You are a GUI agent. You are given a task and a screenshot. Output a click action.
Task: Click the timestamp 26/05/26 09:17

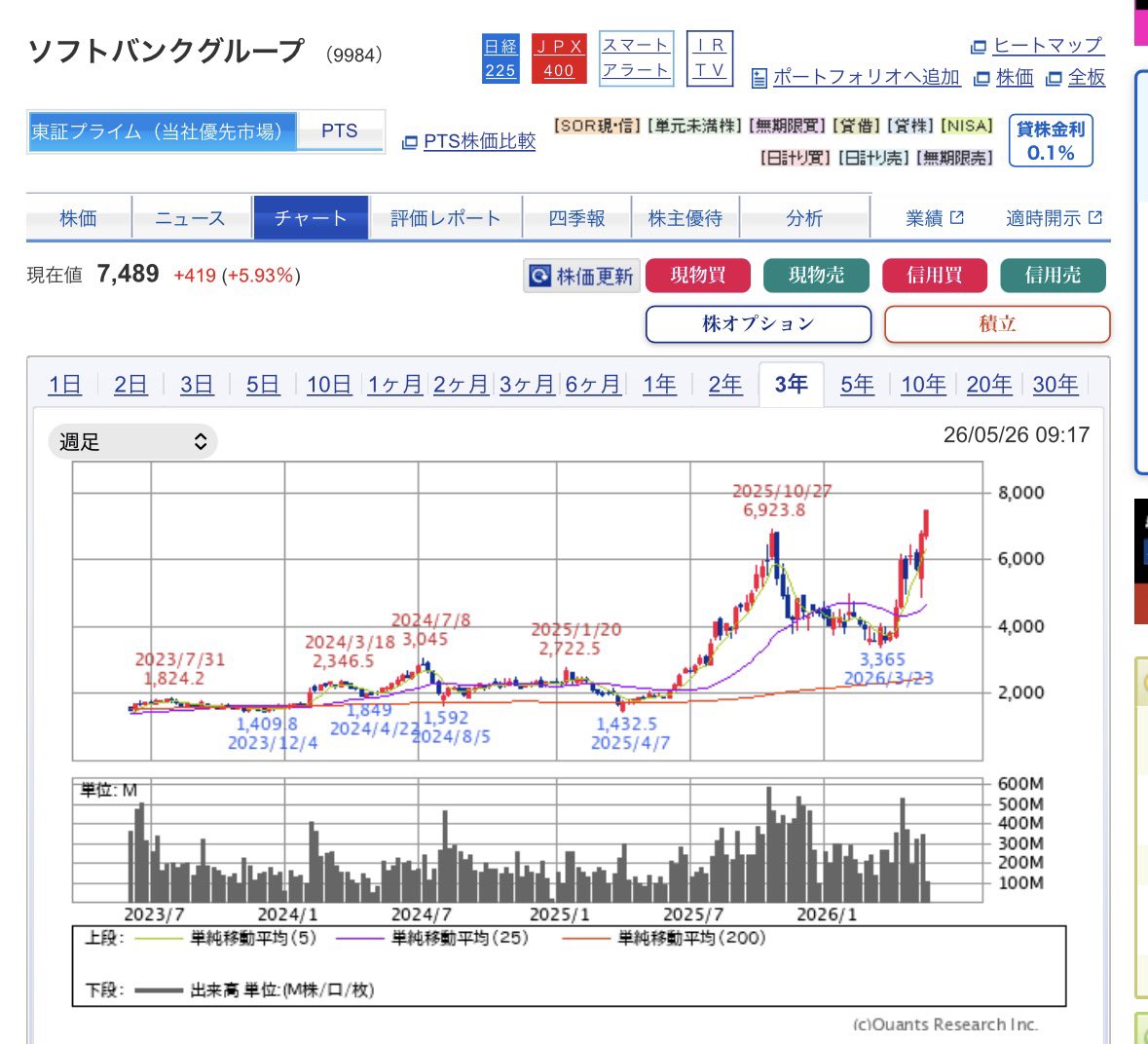(x=1017, y=435)
